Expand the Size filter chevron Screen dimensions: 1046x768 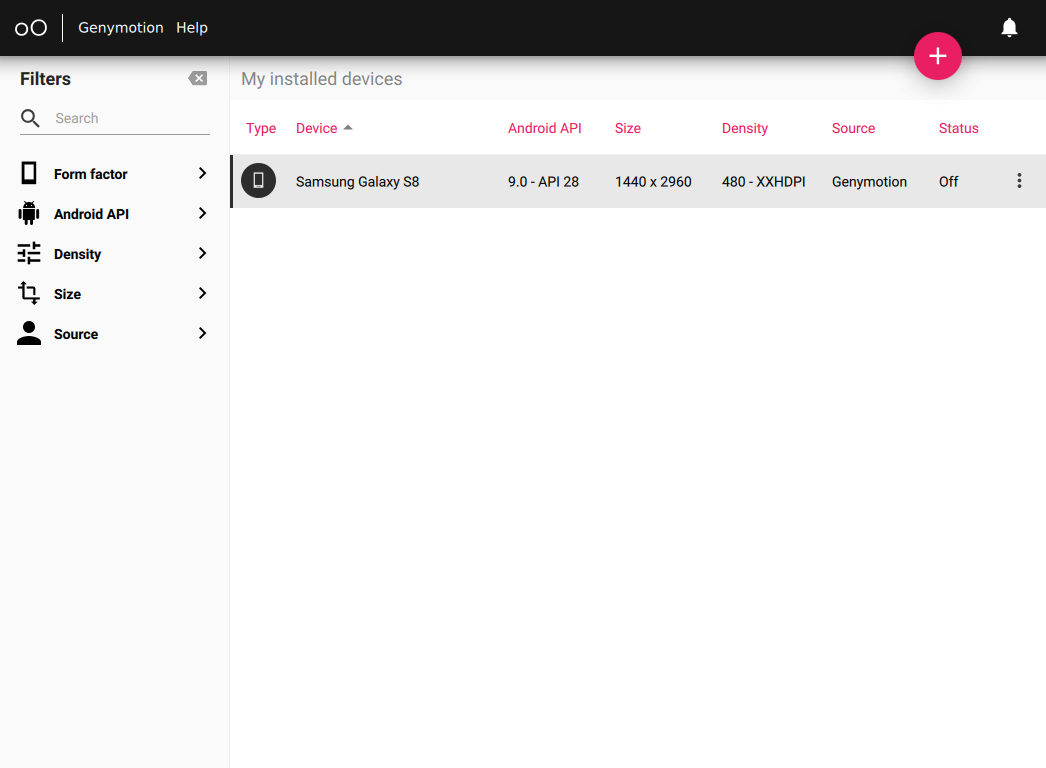pyautogui.click(x=203, y=294)
